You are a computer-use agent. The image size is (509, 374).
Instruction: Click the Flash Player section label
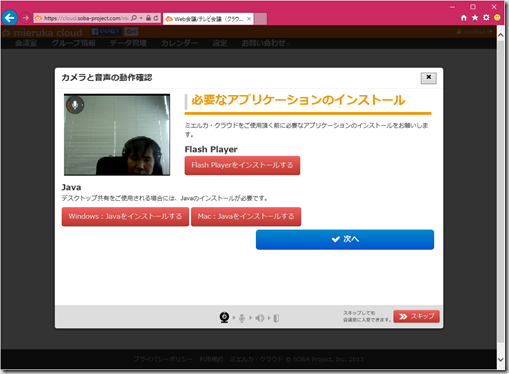coord(211,149)
